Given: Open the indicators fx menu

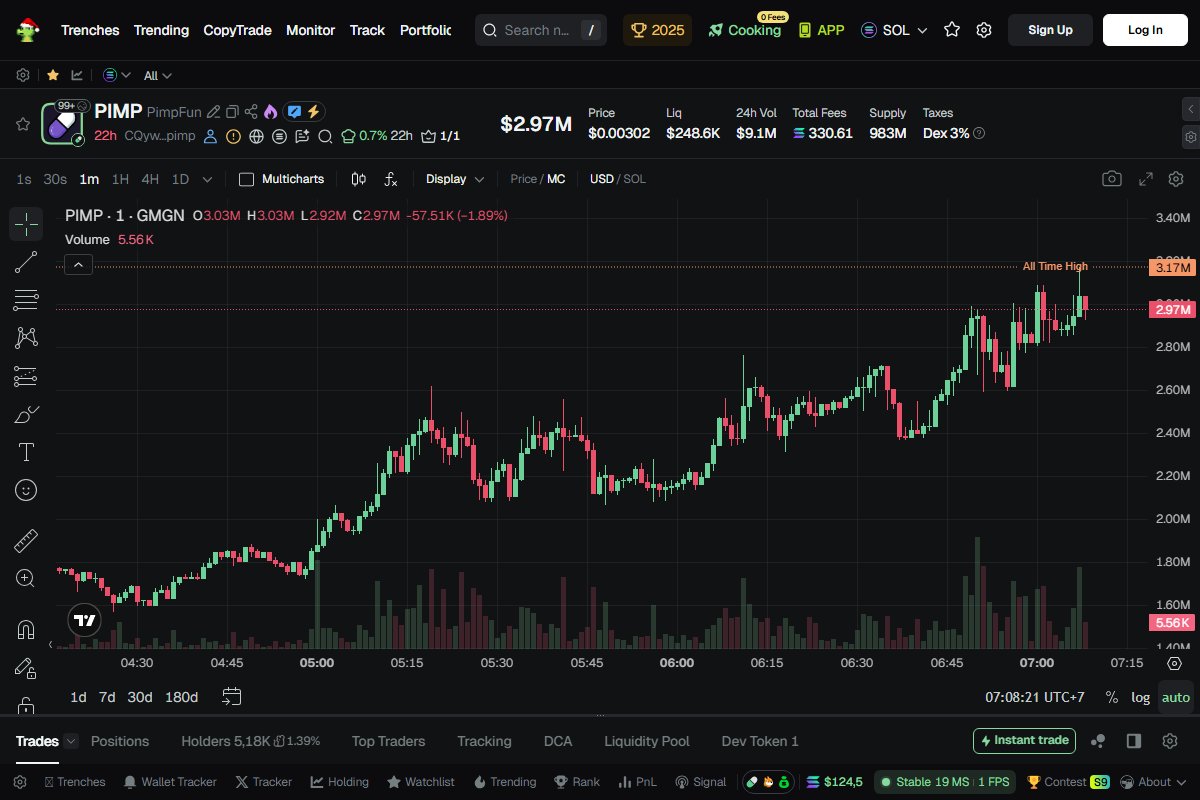Looking at the screenshot, I should [x=391, y=179].
